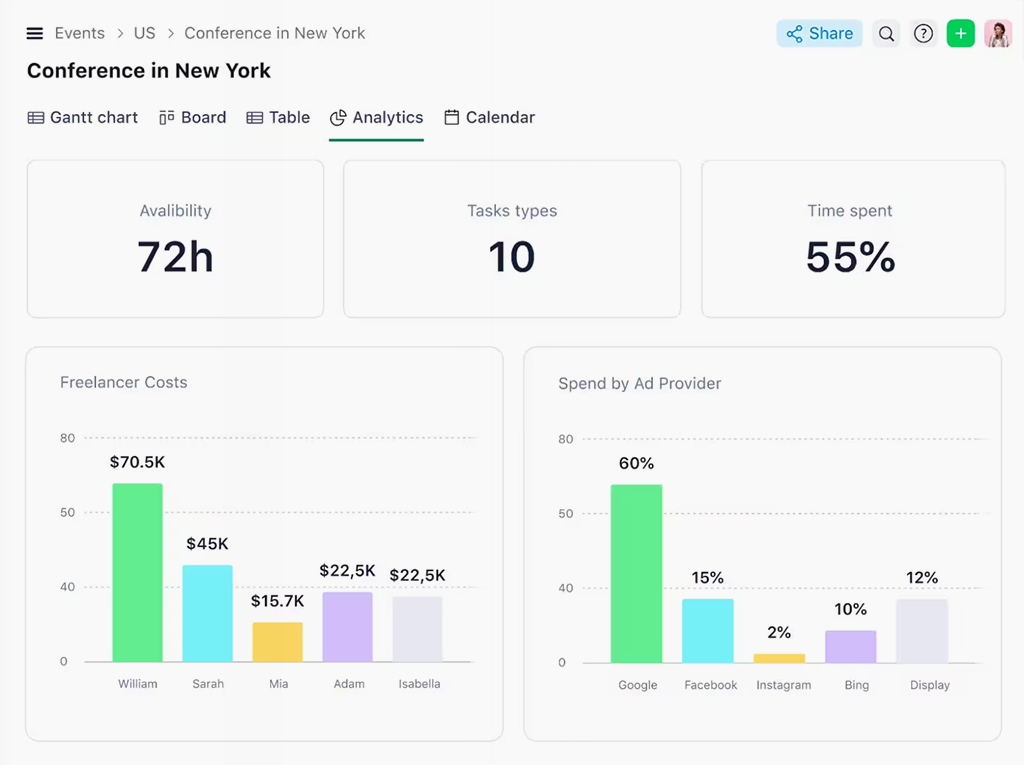Image resolution: width=1024 pixels, height=765 pixels.
Task: Click the Isabella axis label
Action: coord(419,684)
